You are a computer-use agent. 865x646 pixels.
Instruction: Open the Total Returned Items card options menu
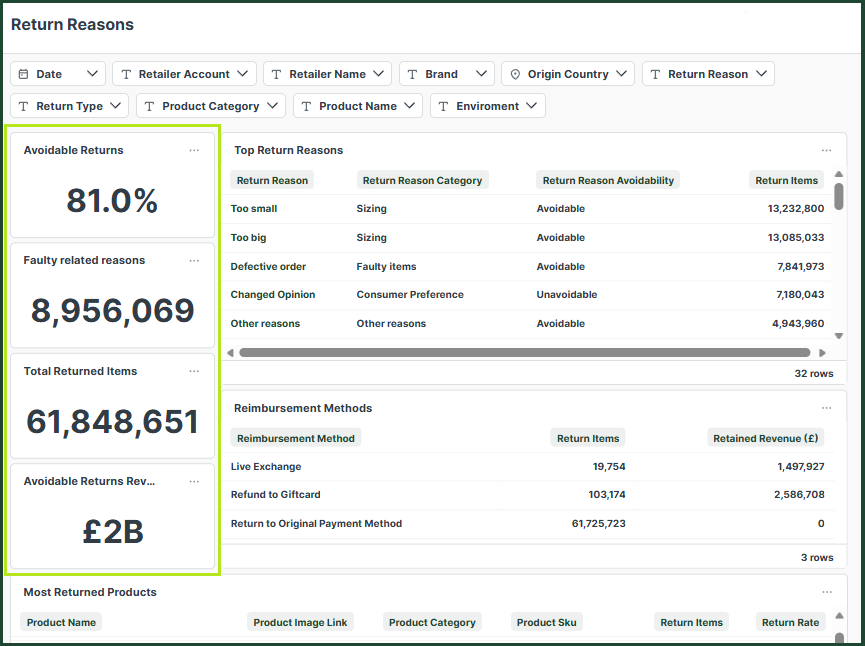194,371
